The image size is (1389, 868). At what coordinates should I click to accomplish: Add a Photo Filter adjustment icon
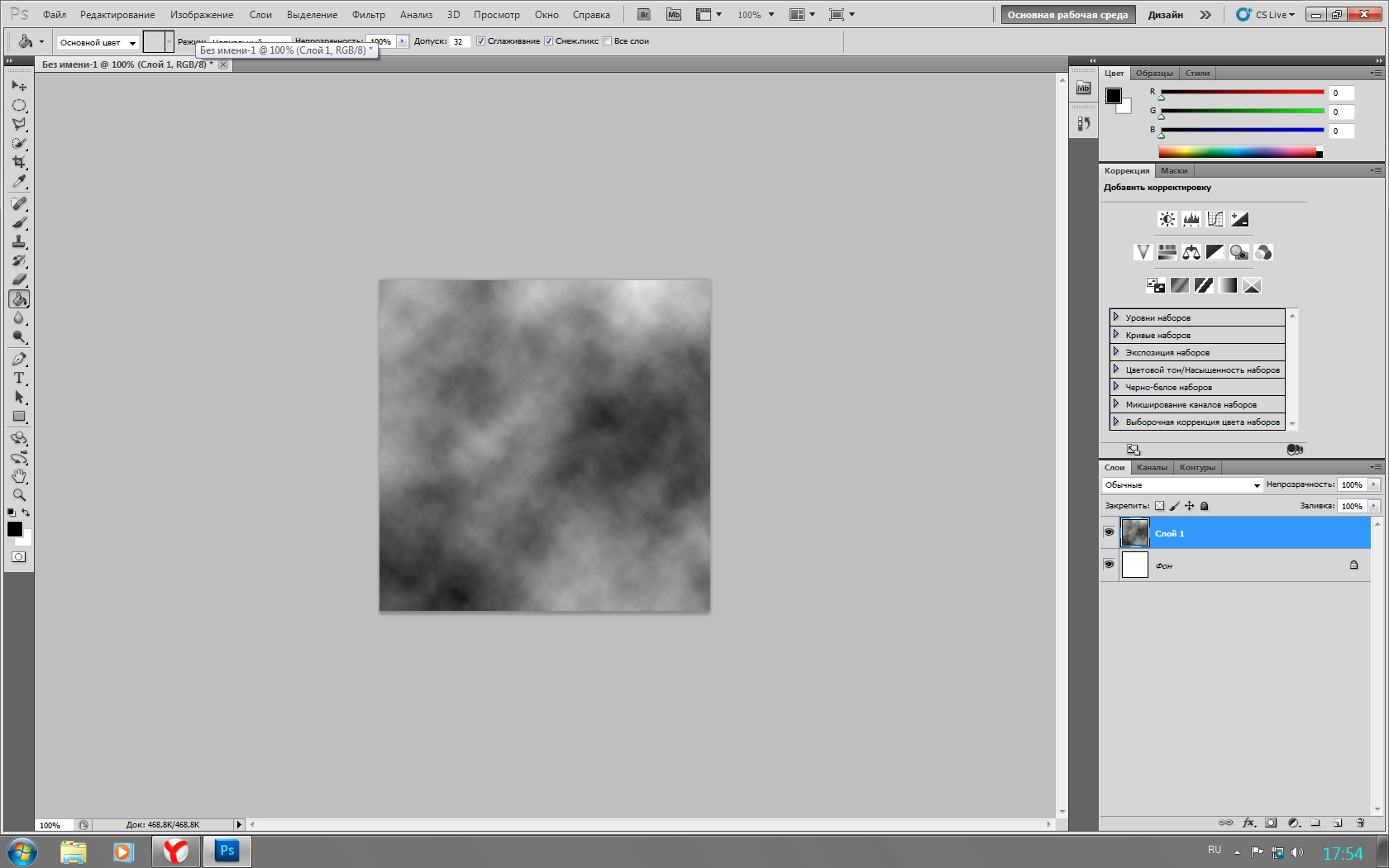pyautogui.click(x=1239, y=252)
